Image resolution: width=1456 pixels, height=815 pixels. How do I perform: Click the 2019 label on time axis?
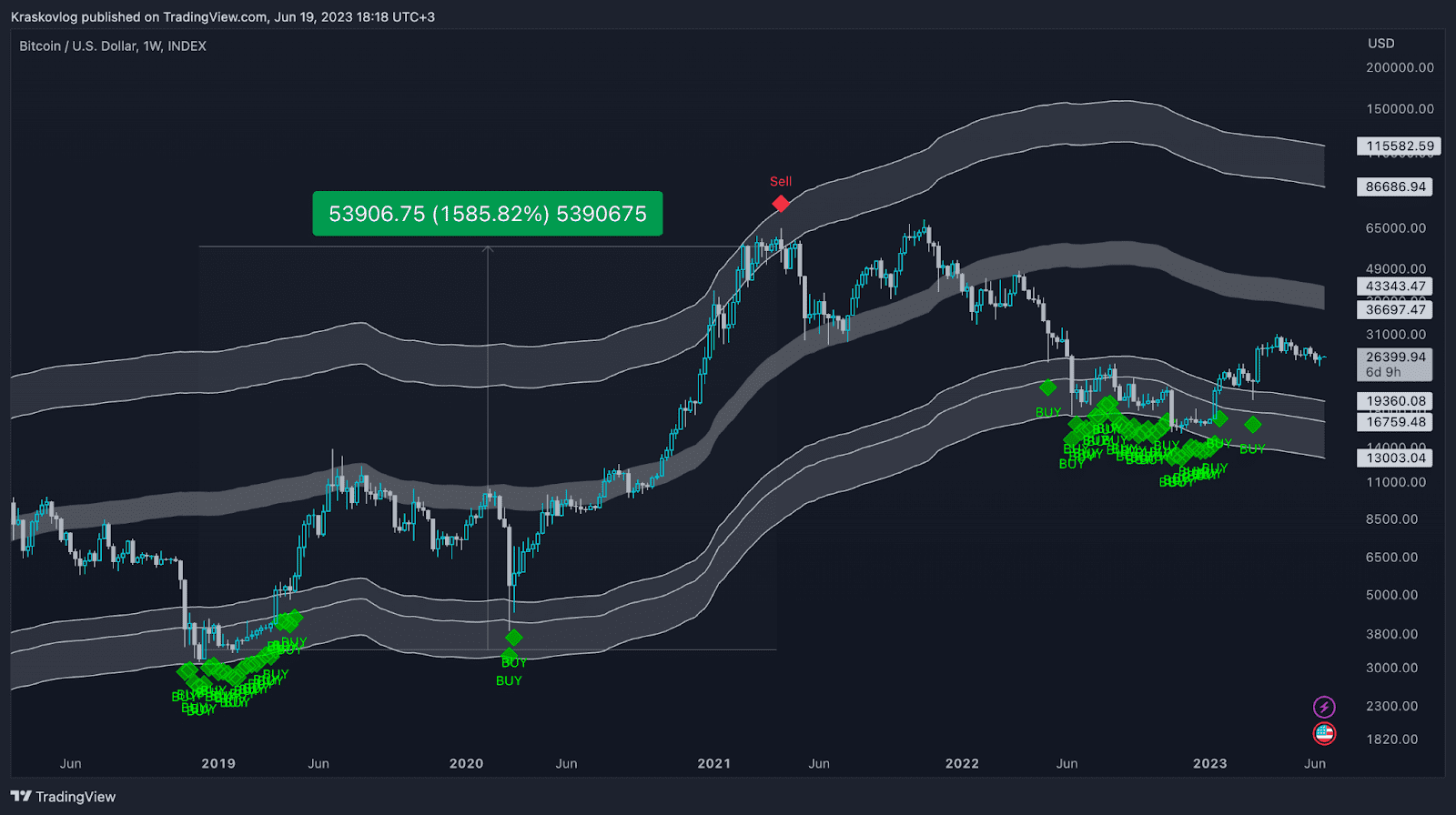(x=218, y=763)
